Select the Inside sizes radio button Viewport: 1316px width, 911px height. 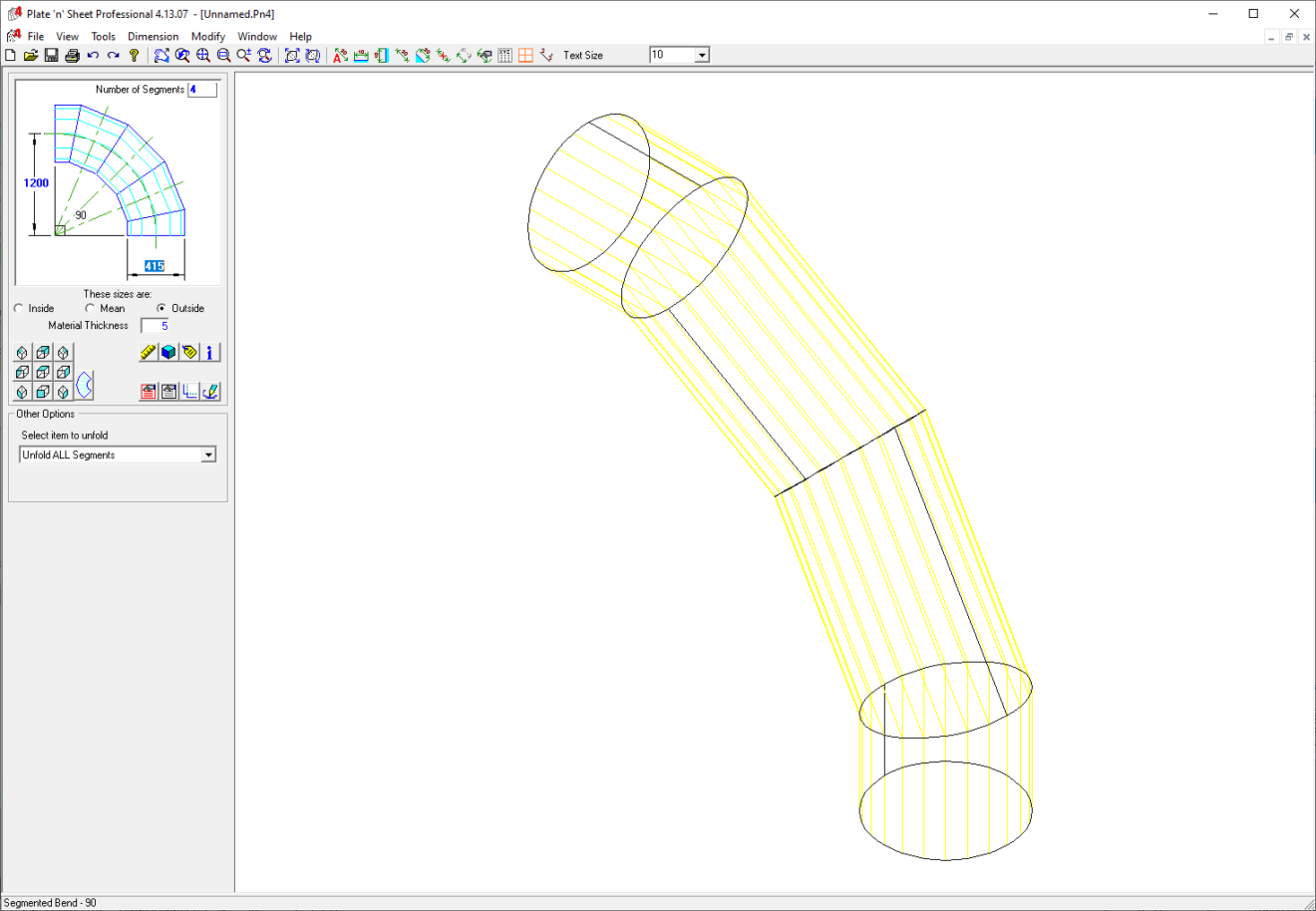[x=18, y=308]
